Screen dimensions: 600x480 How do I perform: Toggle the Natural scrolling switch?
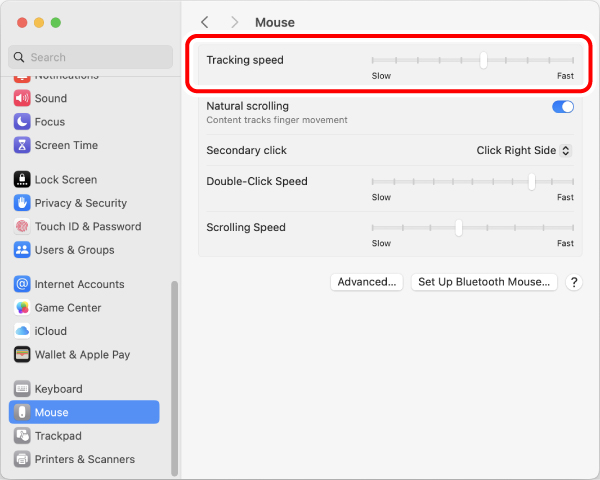click(x=562, y=106)
